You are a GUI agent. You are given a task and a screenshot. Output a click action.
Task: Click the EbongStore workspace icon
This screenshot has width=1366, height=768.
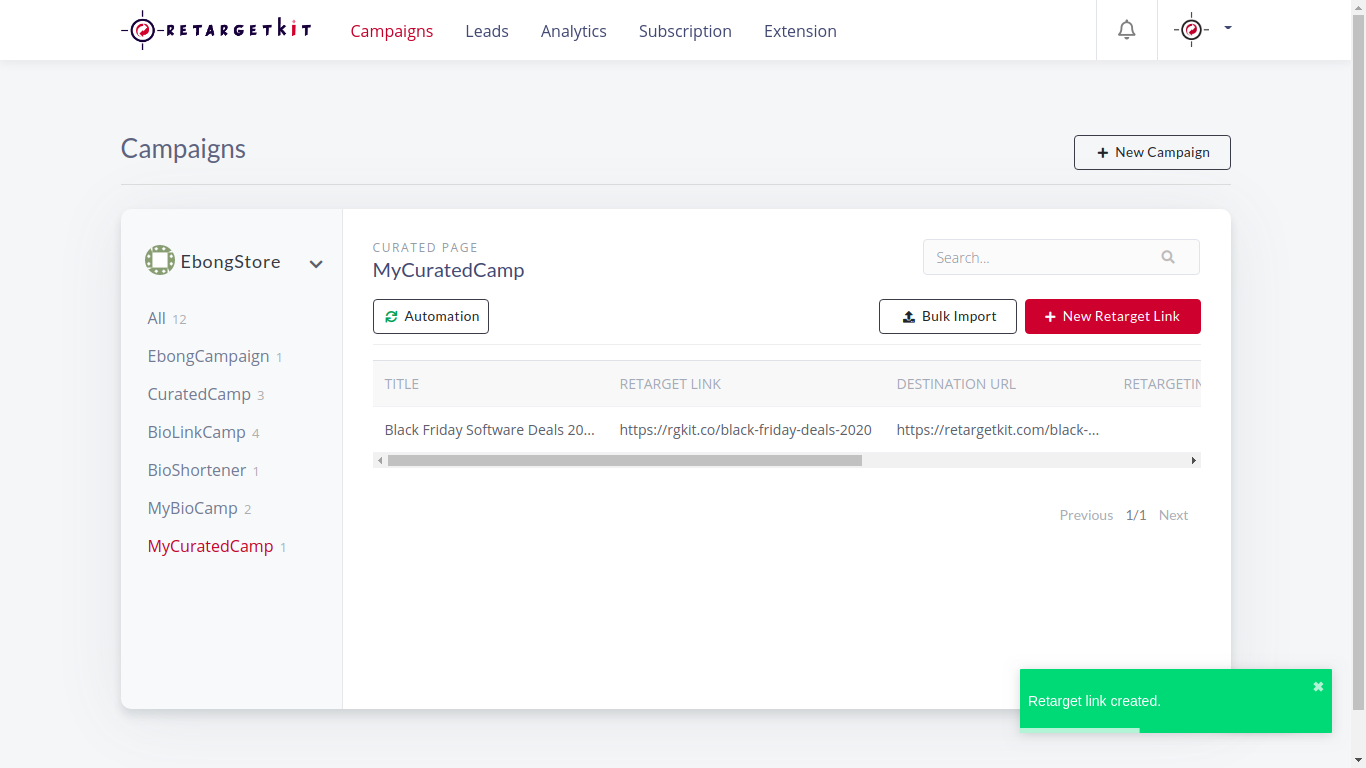[x=160, y=260]
